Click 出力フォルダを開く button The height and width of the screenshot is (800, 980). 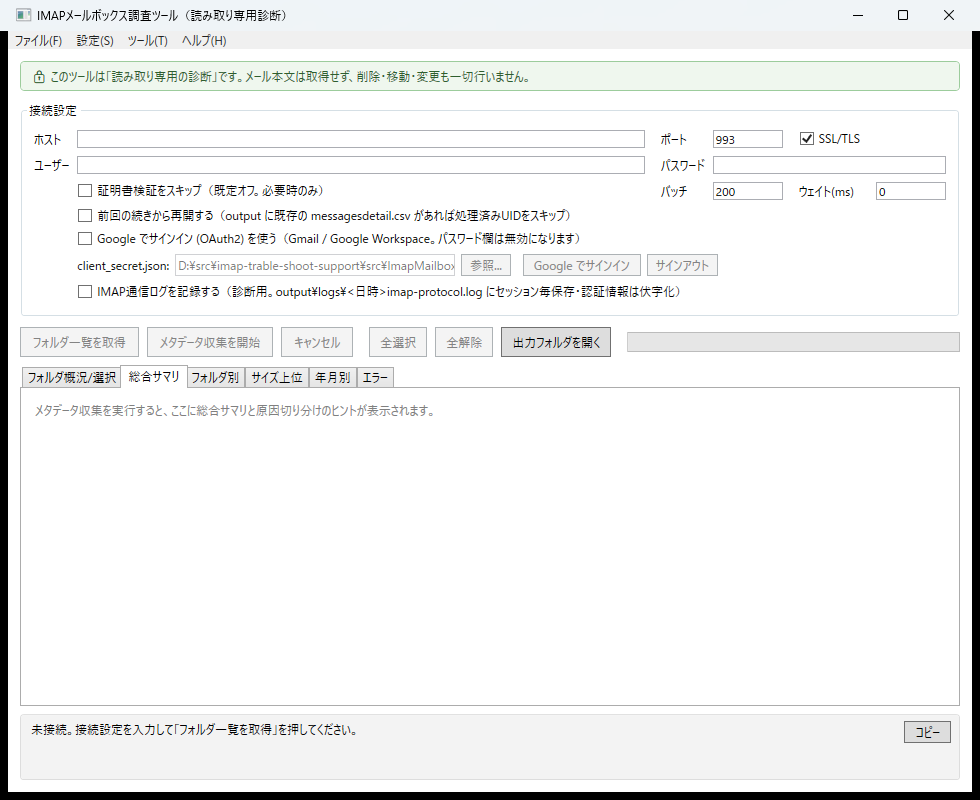[x=556, y=342]
